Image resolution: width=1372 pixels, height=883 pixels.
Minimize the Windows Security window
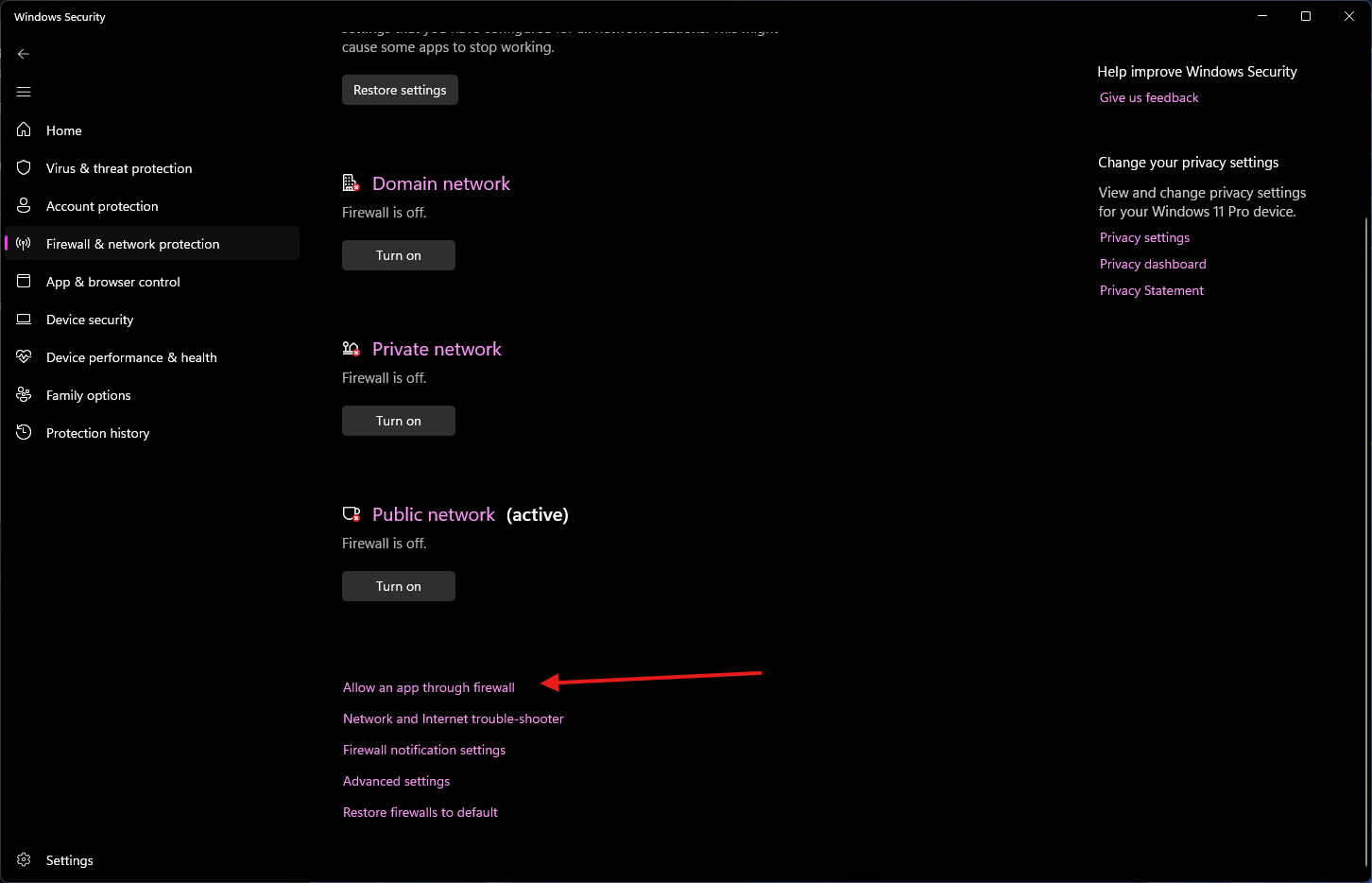(x=1262, y=16)
